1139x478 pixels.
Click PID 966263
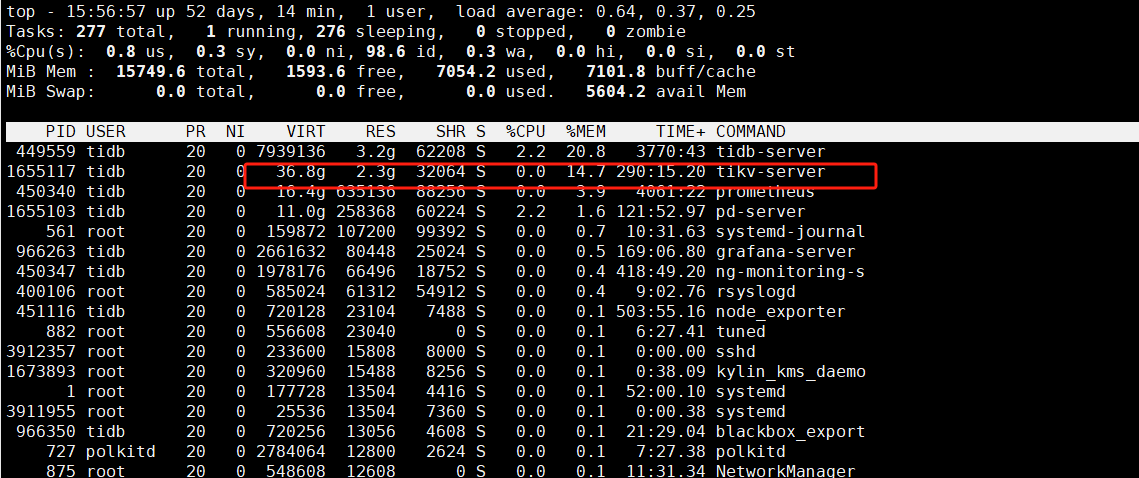click(45, 251)
